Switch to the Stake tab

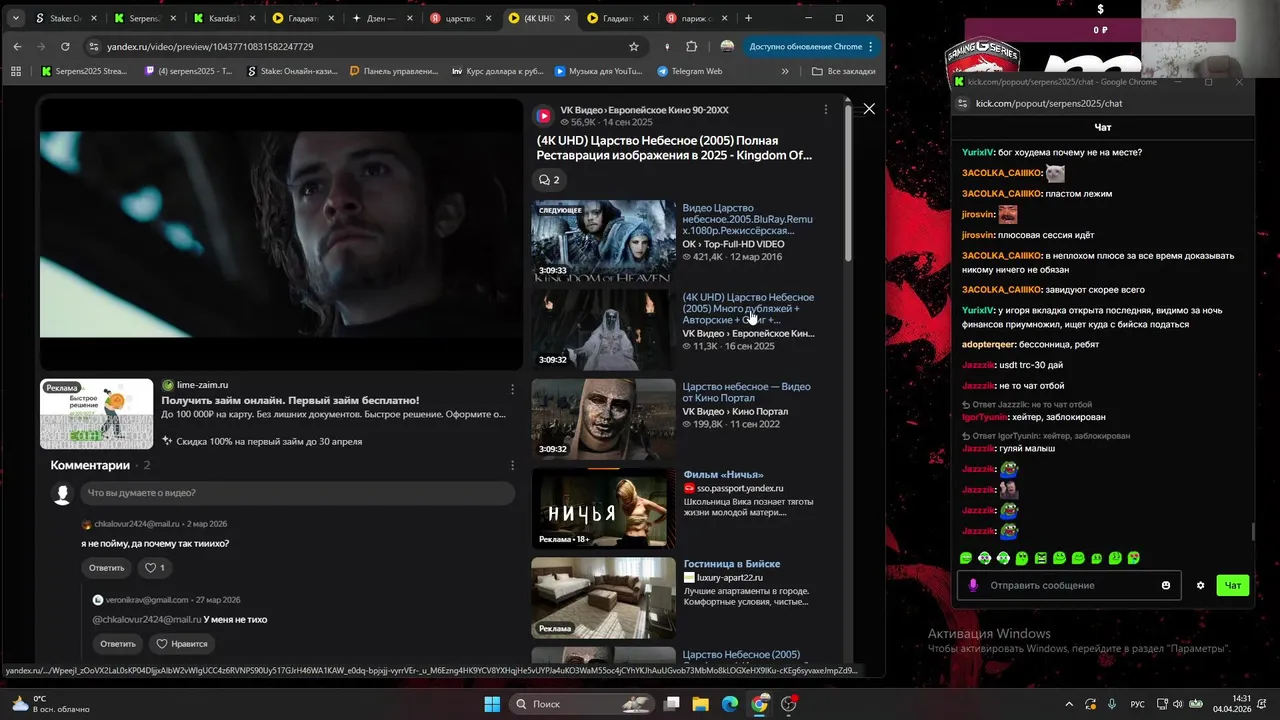point(65,18)
